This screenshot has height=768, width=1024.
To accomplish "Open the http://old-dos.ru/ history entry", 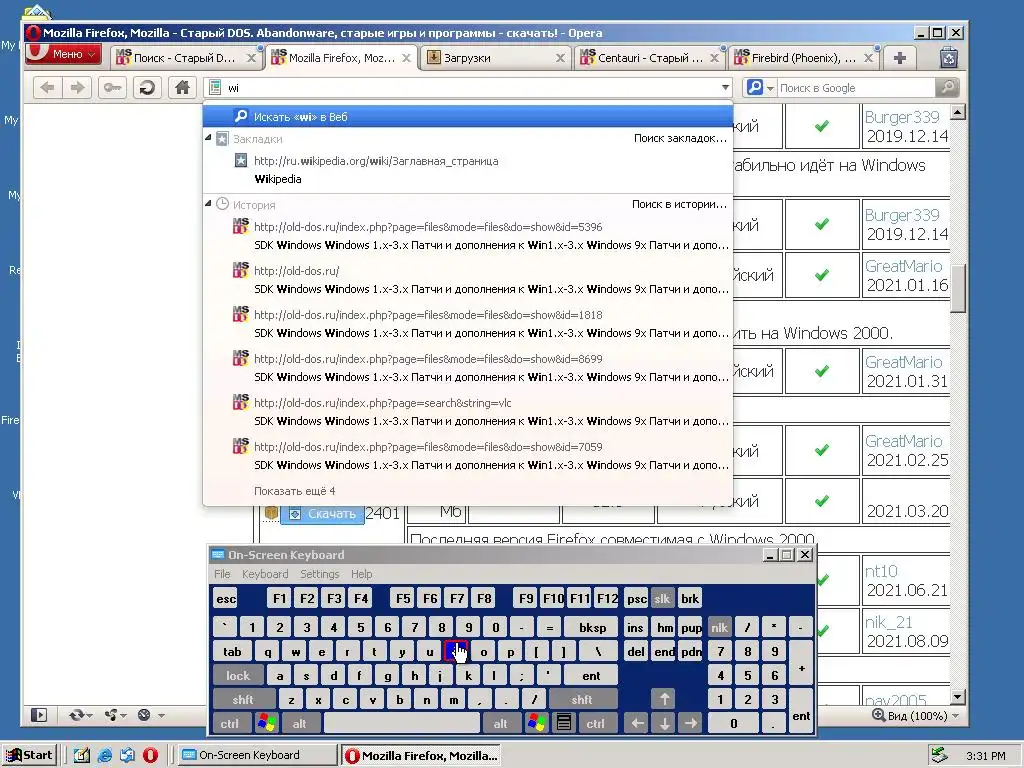I will pos(468,280).
